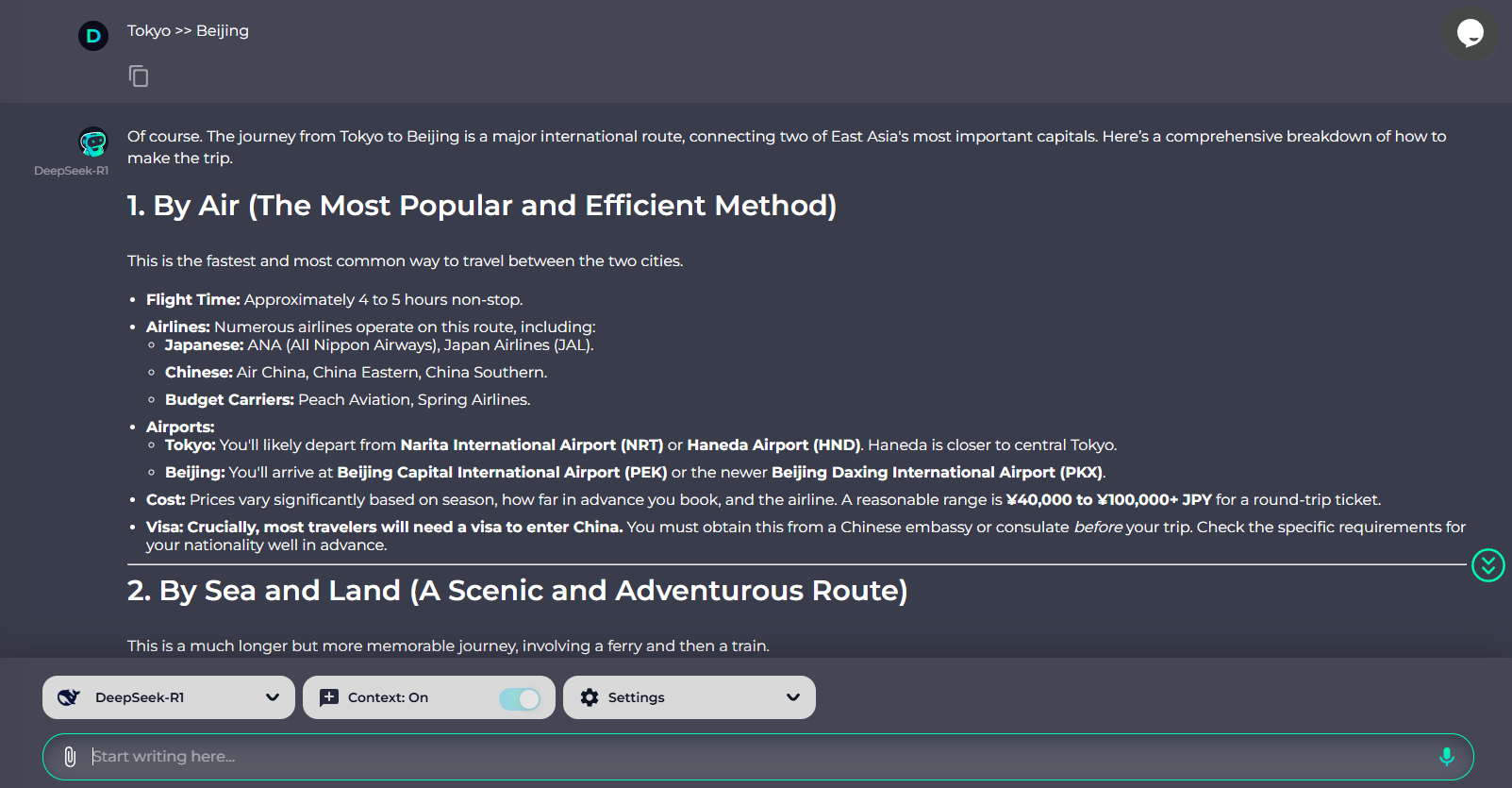Image resolution: width=1512 pixels, height=788 pixels.
Task: Click the 'Airlines:' bullet line
Action: 371,327
